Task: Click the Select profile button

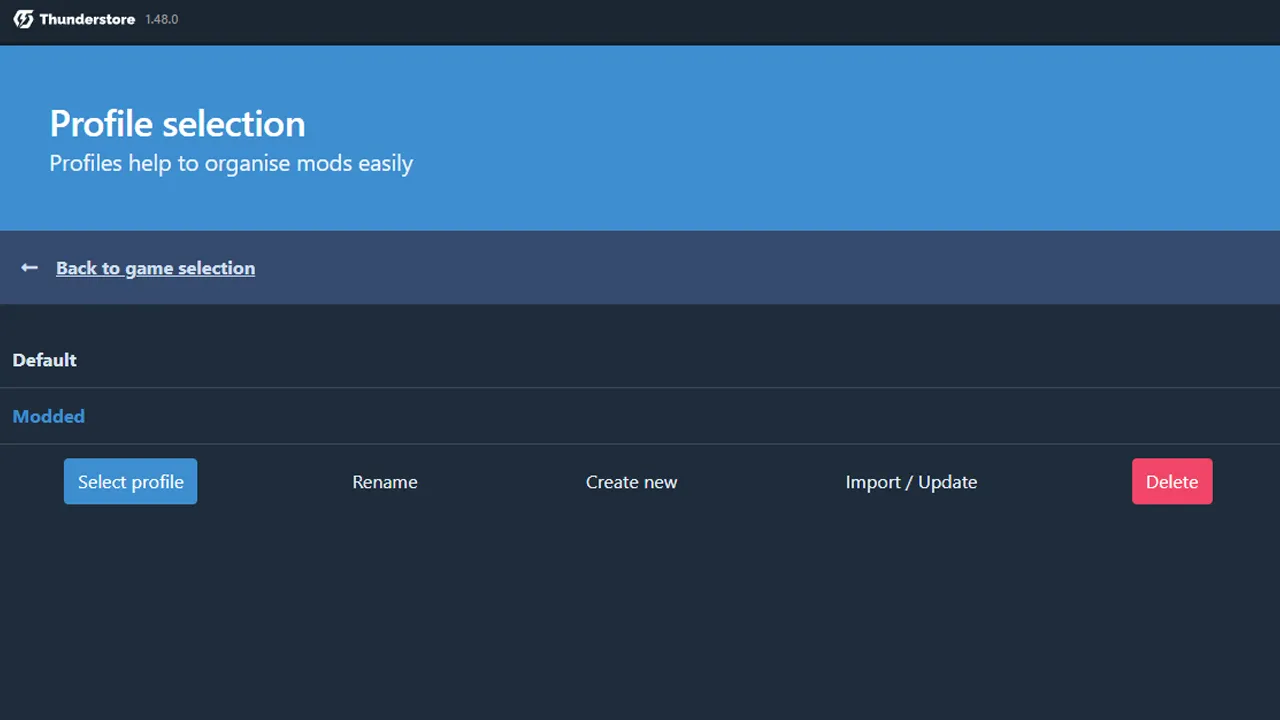Action: point(130,481)
